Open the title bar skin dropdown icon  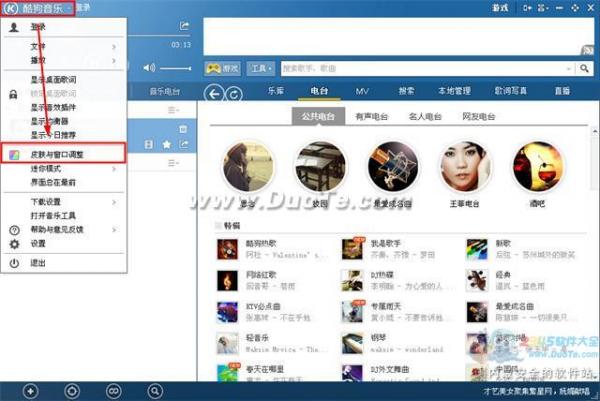(x=543, y=8)
